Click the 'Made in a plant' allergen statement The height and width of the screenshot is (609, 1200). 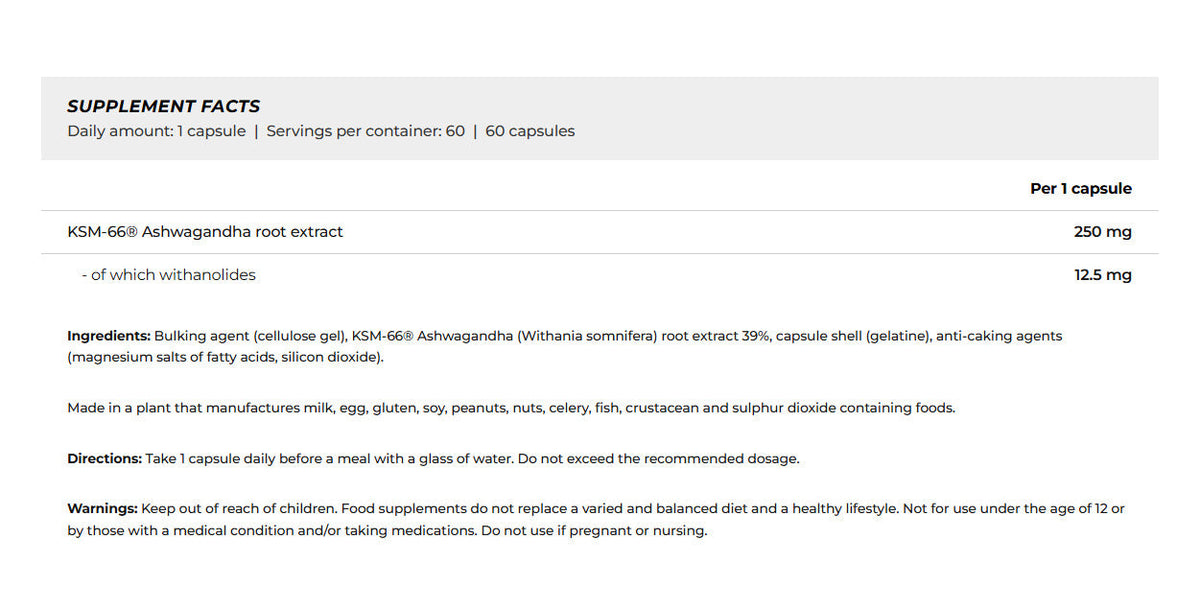(x=511, y=408)
